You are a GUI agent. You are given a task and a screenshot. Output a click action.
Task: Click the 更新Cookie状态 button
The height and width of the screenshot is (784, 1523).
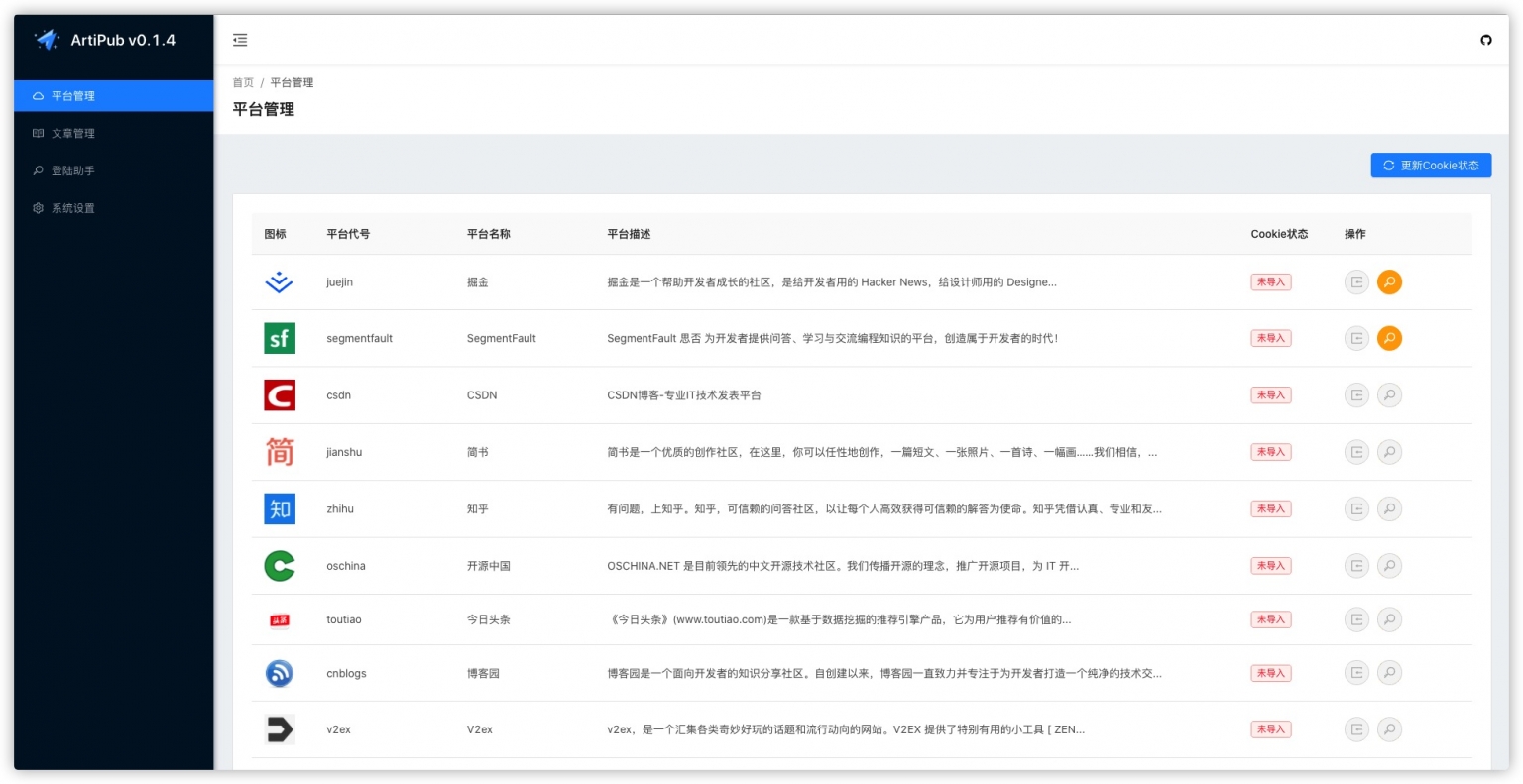[1431, 165]
